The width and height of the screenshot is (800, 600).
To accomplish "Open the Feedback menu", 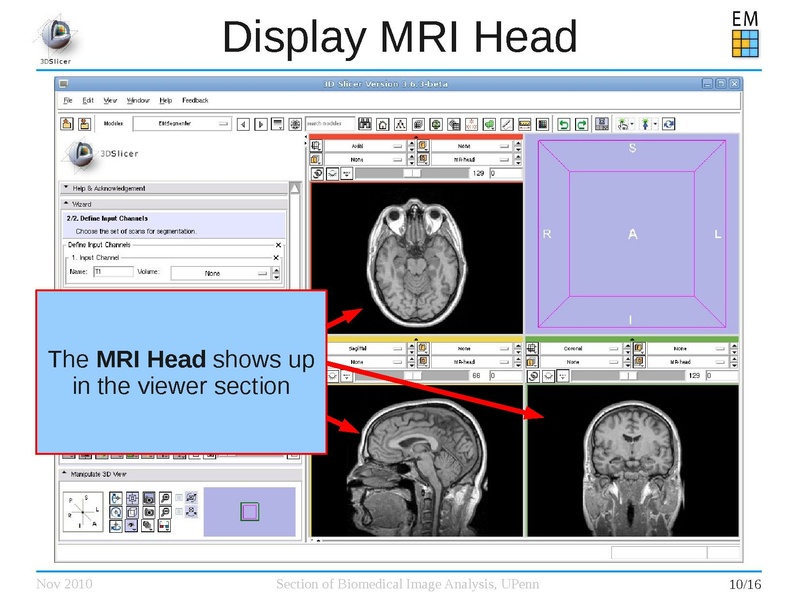I will coord(195,100).
